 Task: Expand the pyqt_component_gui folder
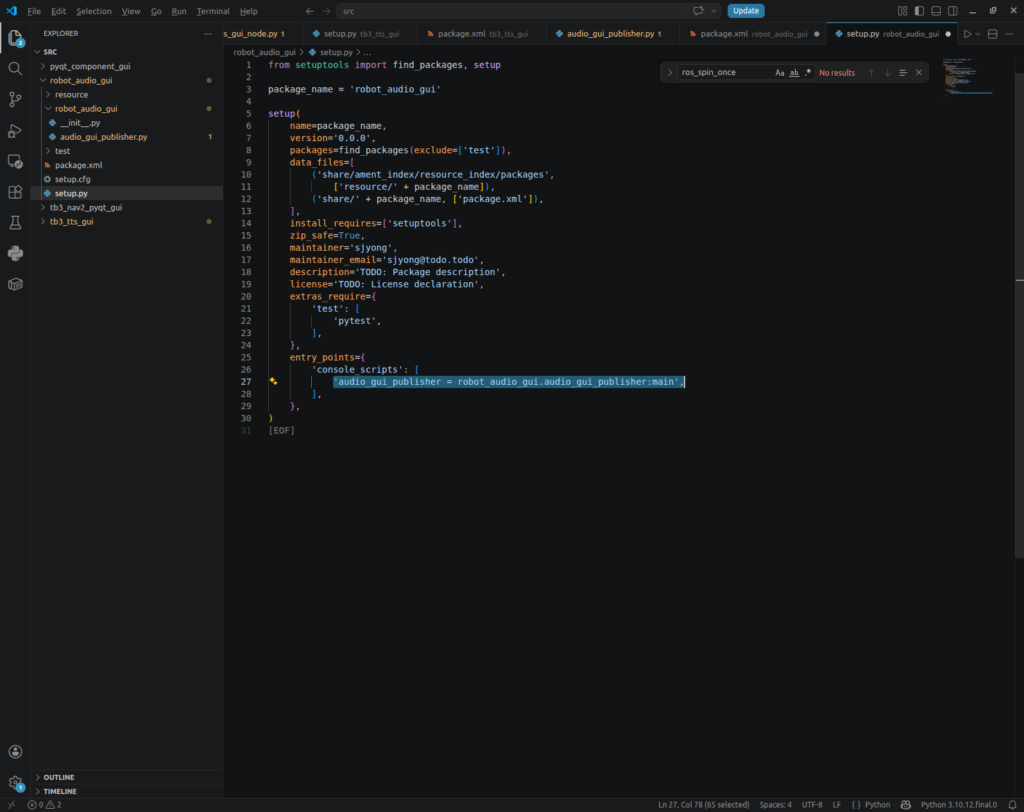pyautogui.click(x=43, y=66)
